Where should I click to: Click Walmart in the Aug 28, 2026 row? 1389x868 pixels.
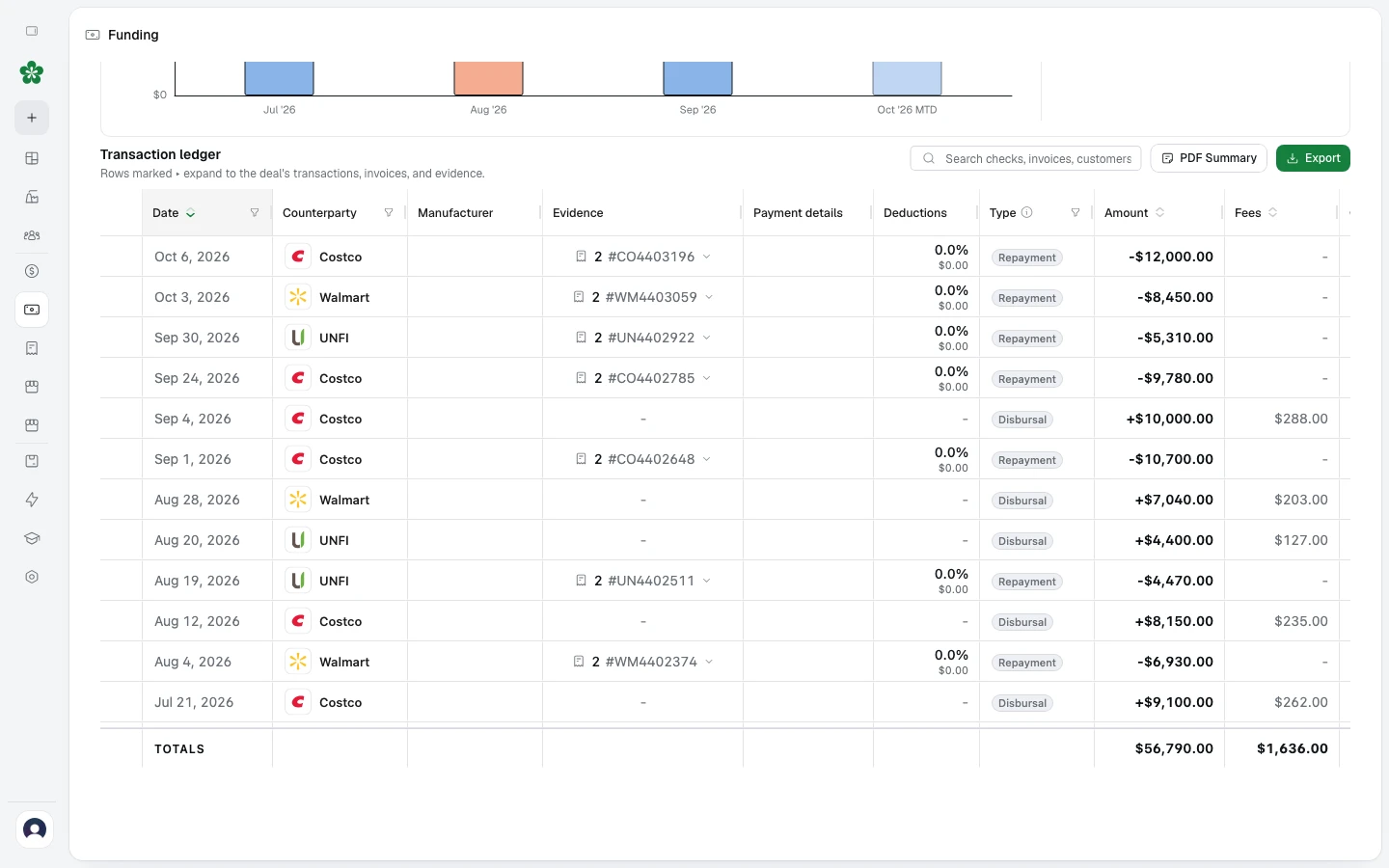(344, 500)
